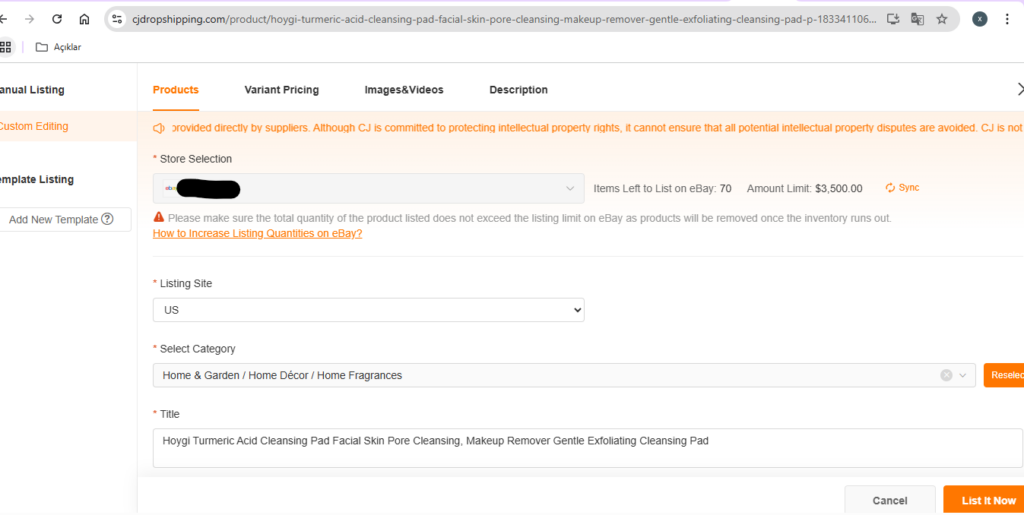
Task: Click the Sync refresh icon
Action: (x=890, y=188)
